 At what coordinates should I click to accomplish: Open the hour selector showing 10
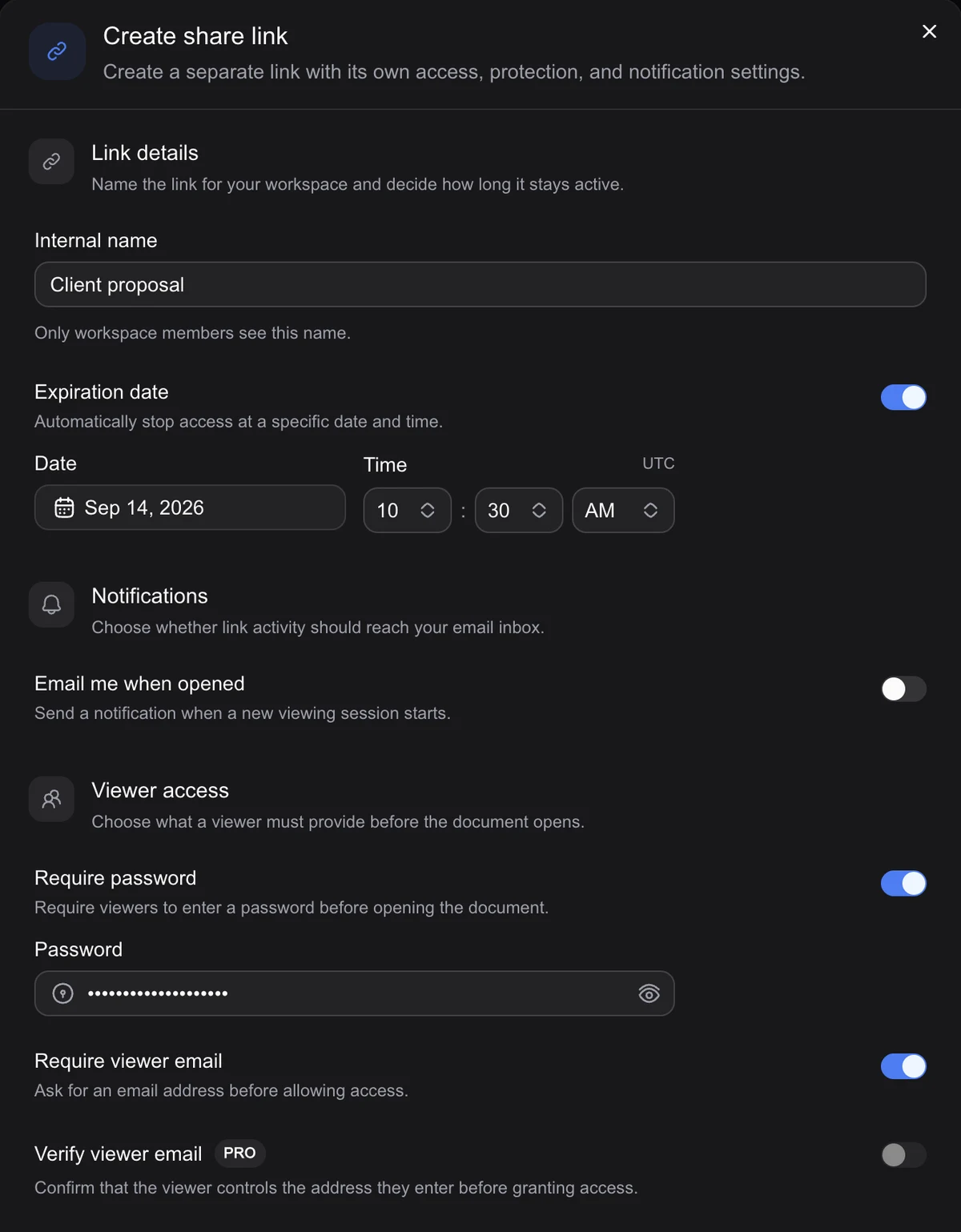(x=407, y=511)
